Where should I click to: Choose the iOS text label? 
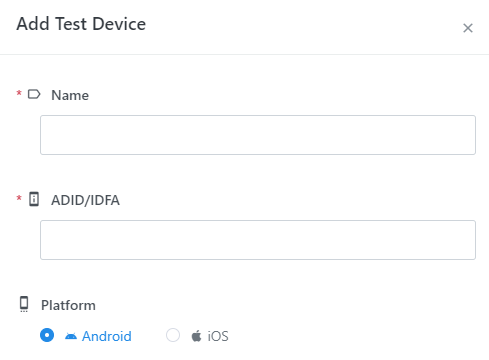[218, 336]
